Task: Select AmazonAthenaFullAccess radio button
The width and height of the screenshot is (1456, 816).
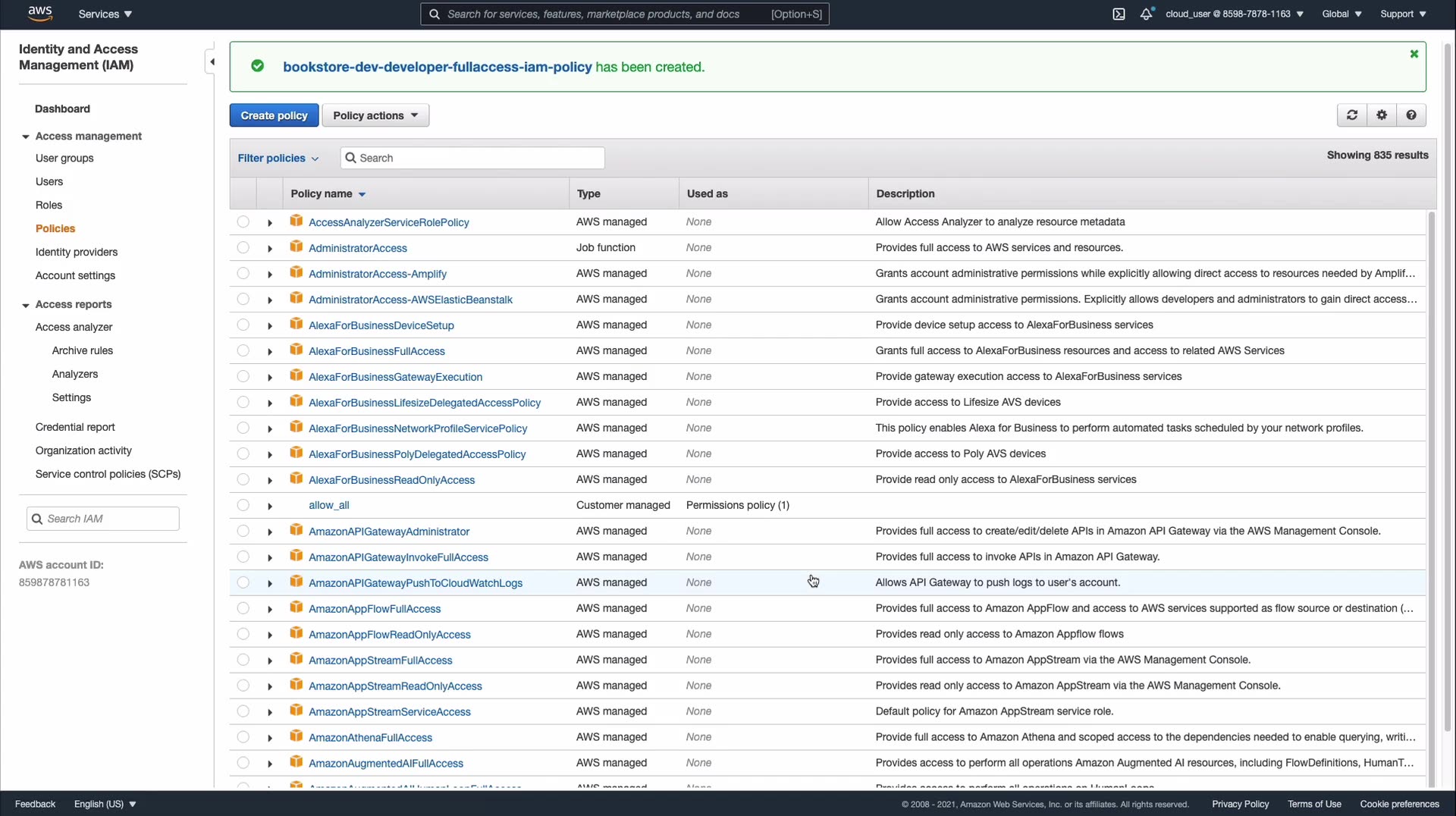Action: coord(243,737)
